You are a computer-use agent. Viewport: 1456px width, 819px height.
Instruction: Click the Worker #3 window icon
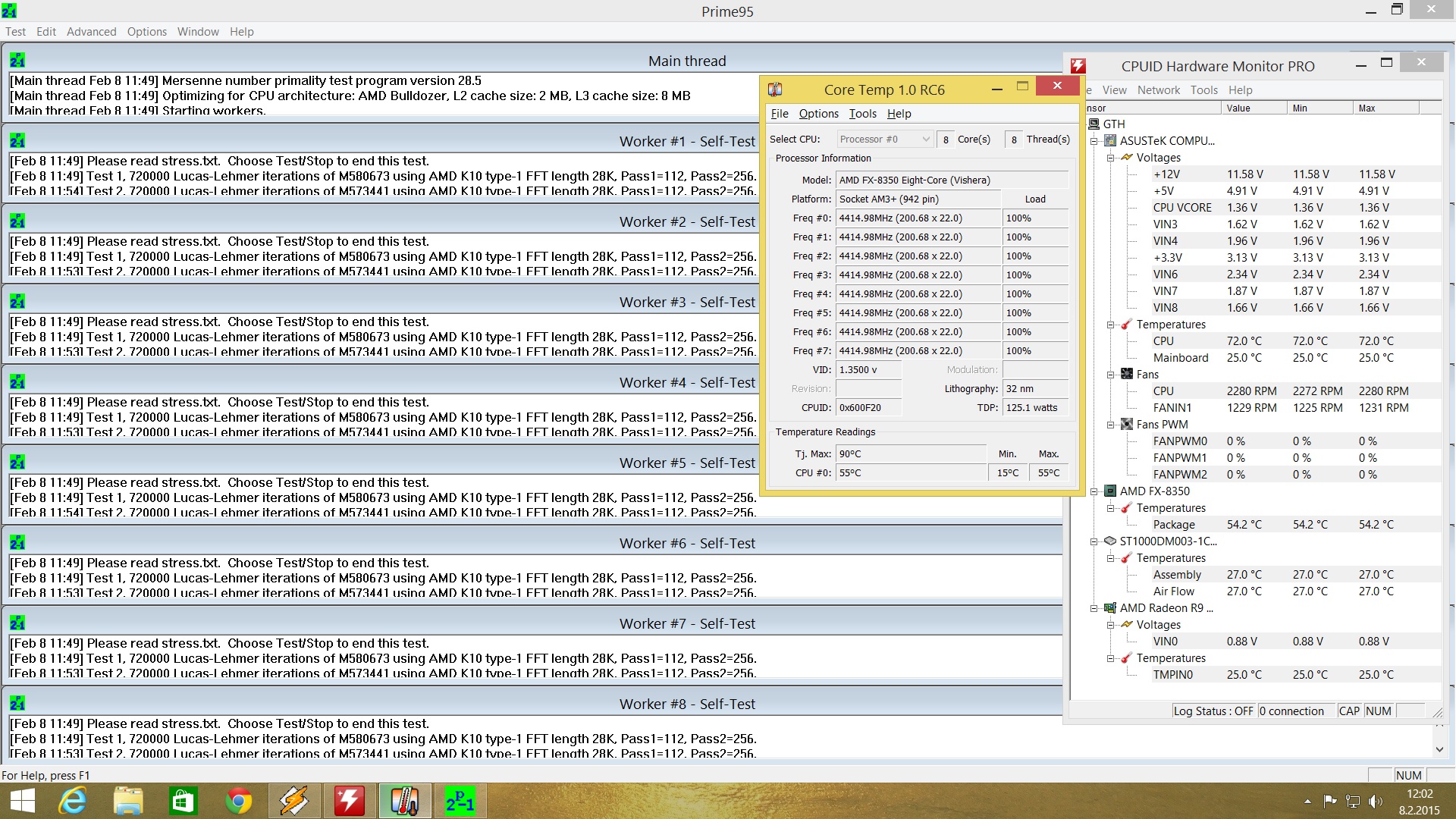click(17, 301)
